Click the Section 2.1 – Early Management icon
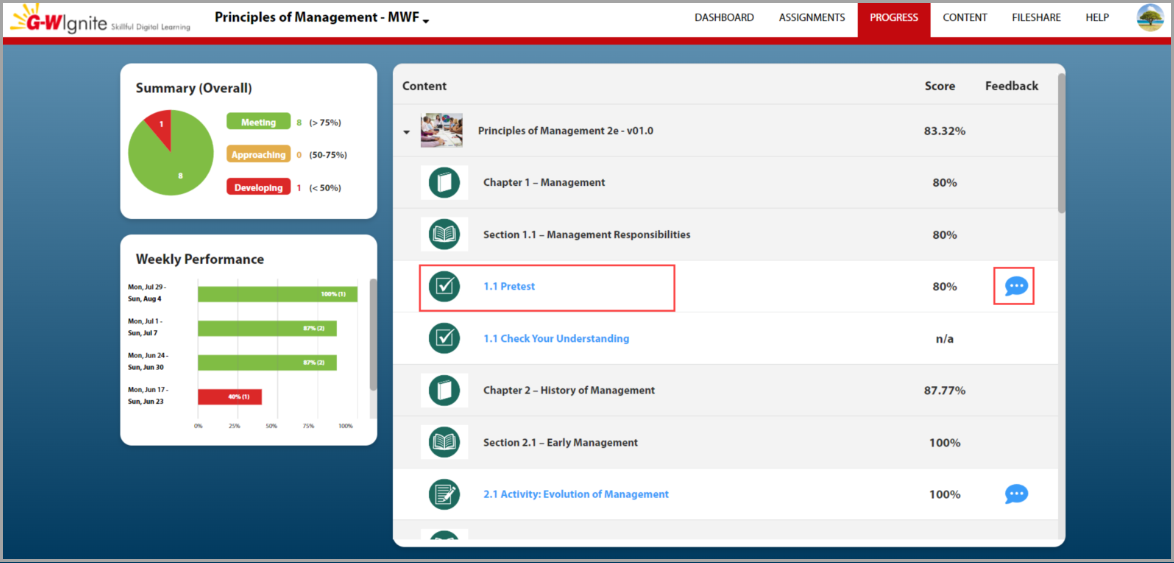The height and width of the screenshot is (563, 1174). tap(445, 442)
